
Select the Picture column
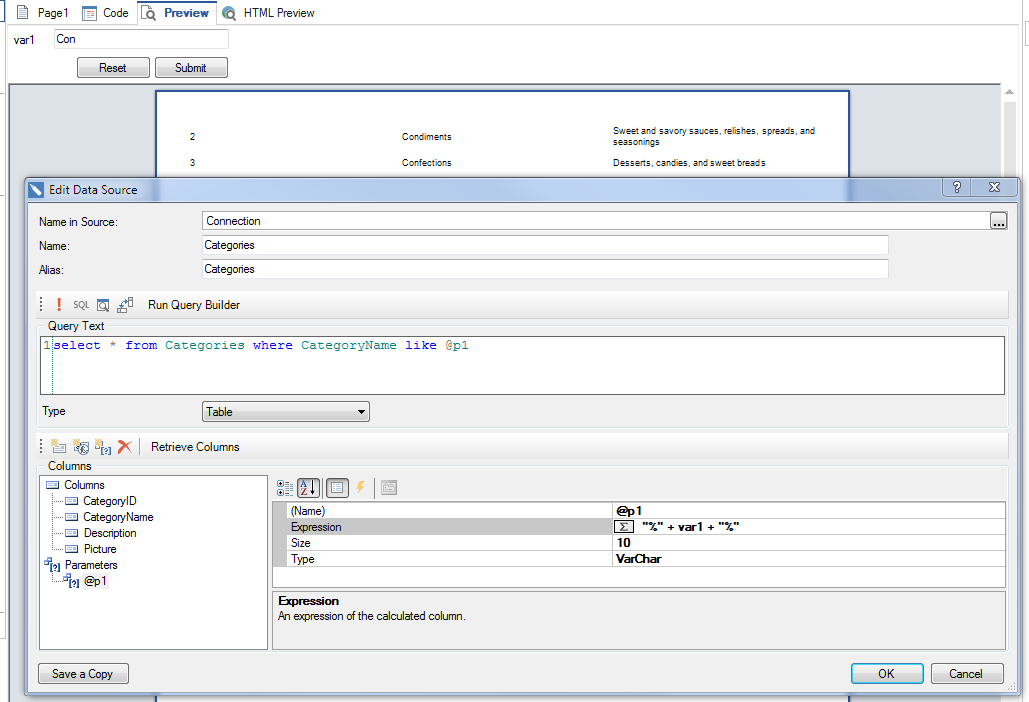point(100,549)
